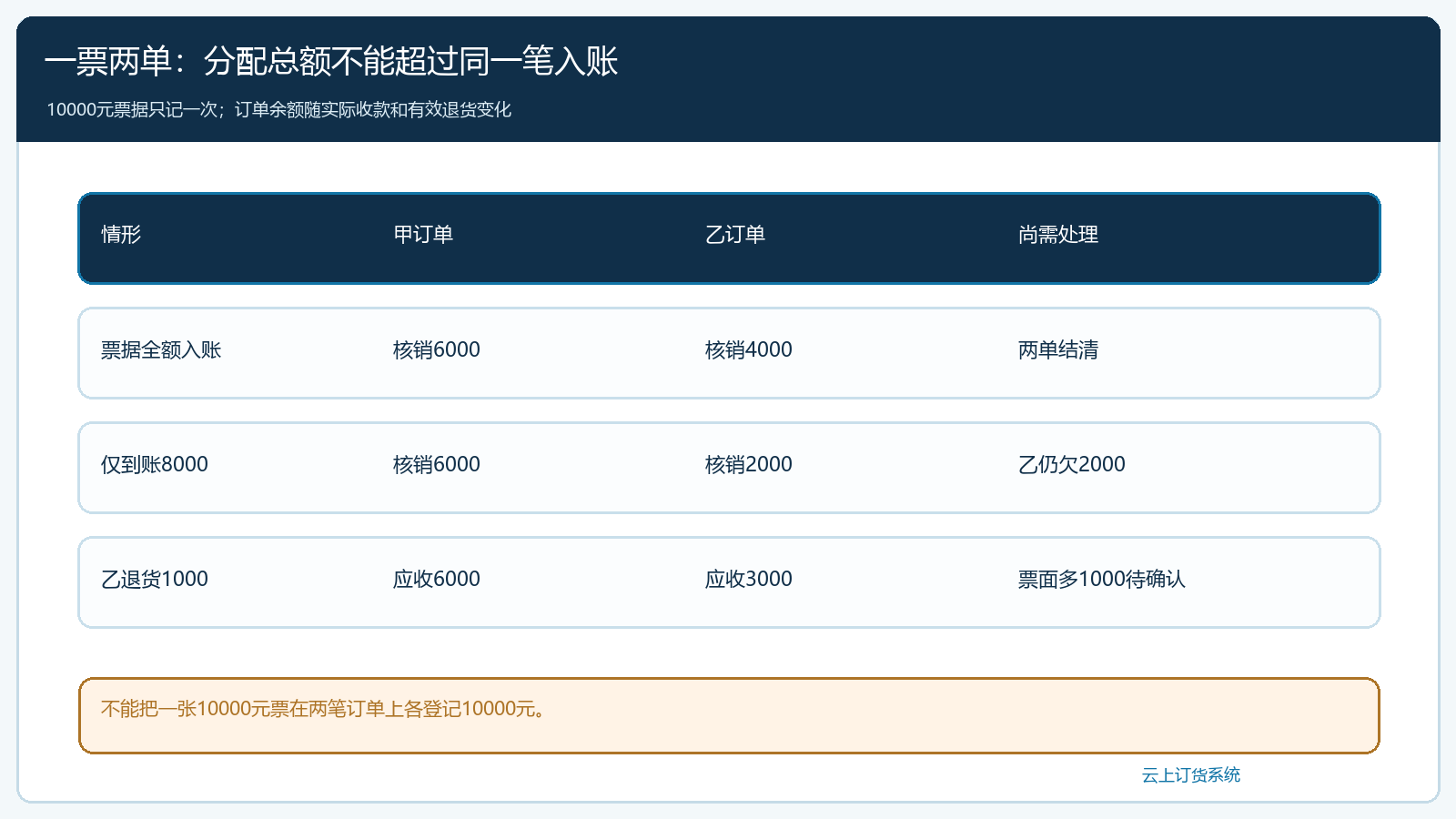This screenshot has width=1456, height=819.
Task: Click the warning note 不能把一张10000元票…
Action: click(729, 715)
